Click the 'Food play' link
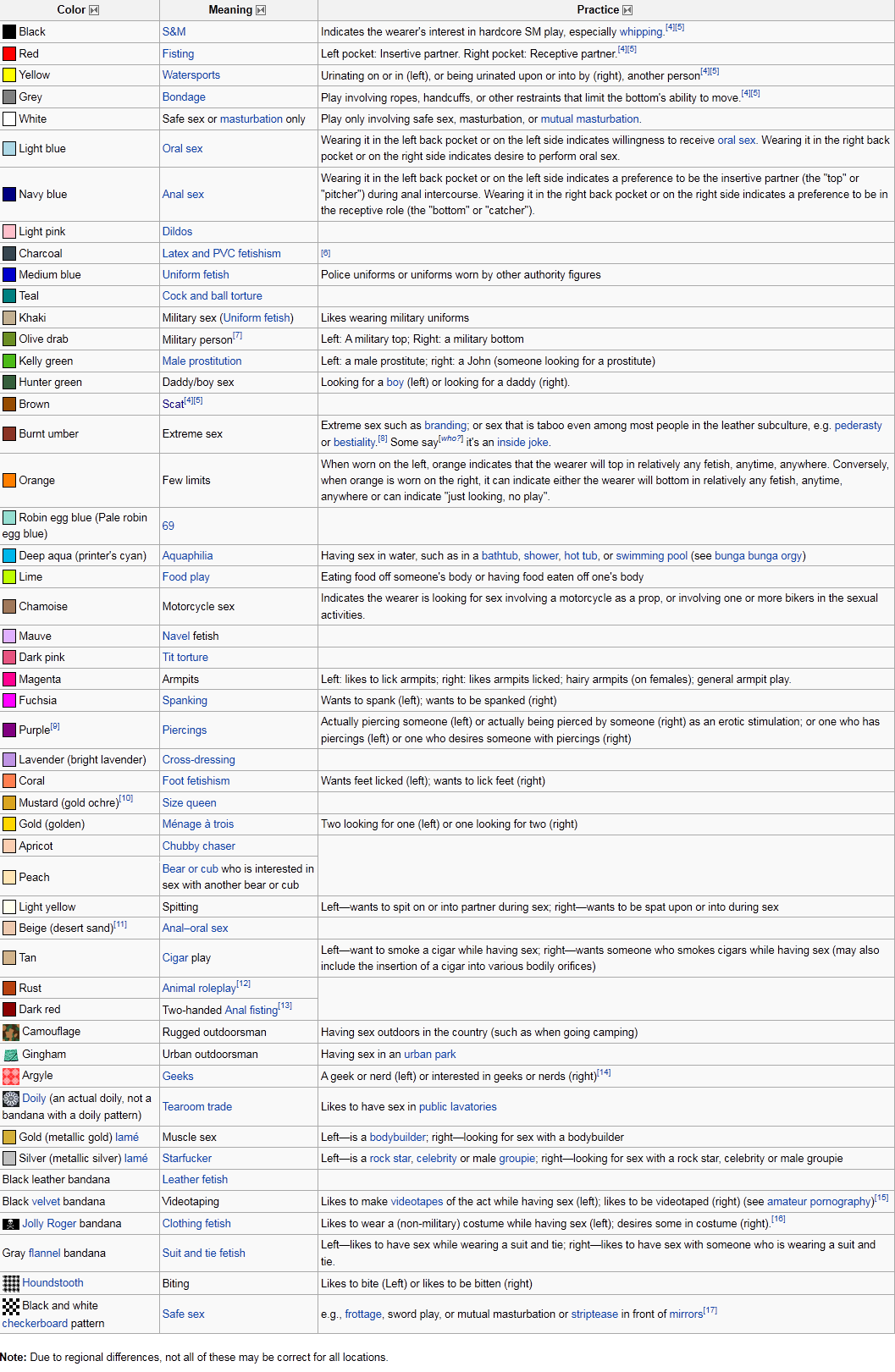Image resolution: width=895 pixels, height=1372 pixels. 185,577
